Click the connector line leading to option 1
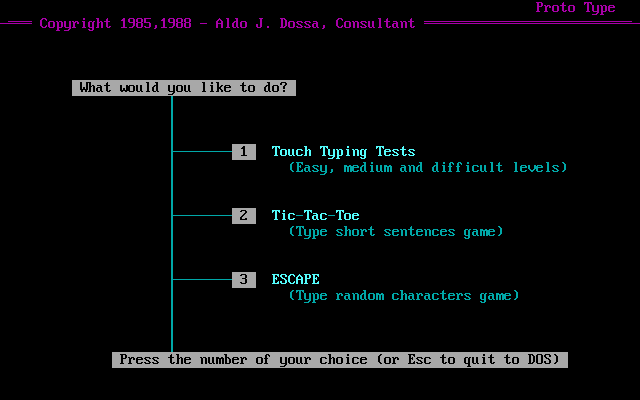 (202, 152)
